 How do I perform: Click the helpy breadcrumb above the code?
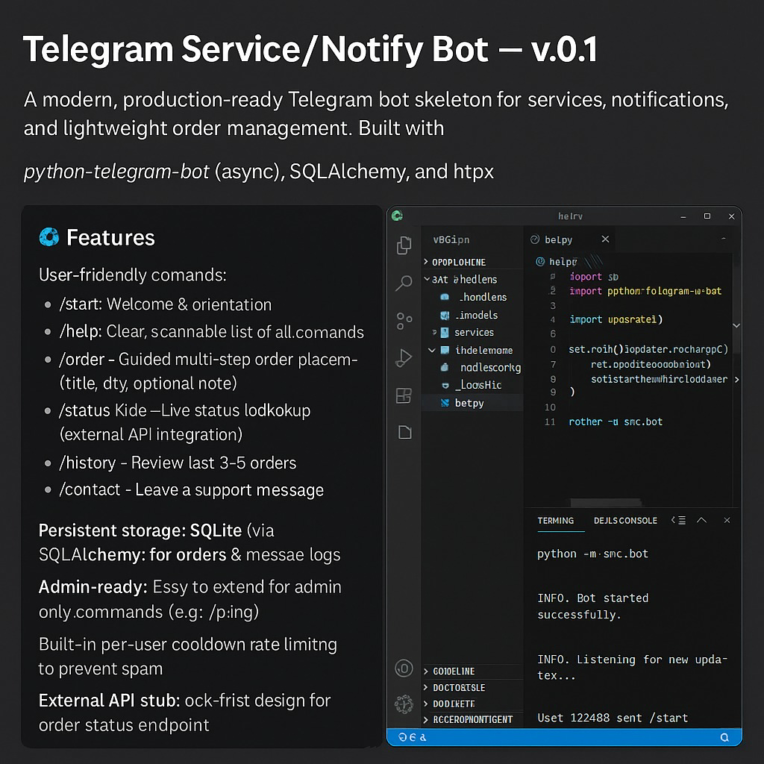coord(556,262)
